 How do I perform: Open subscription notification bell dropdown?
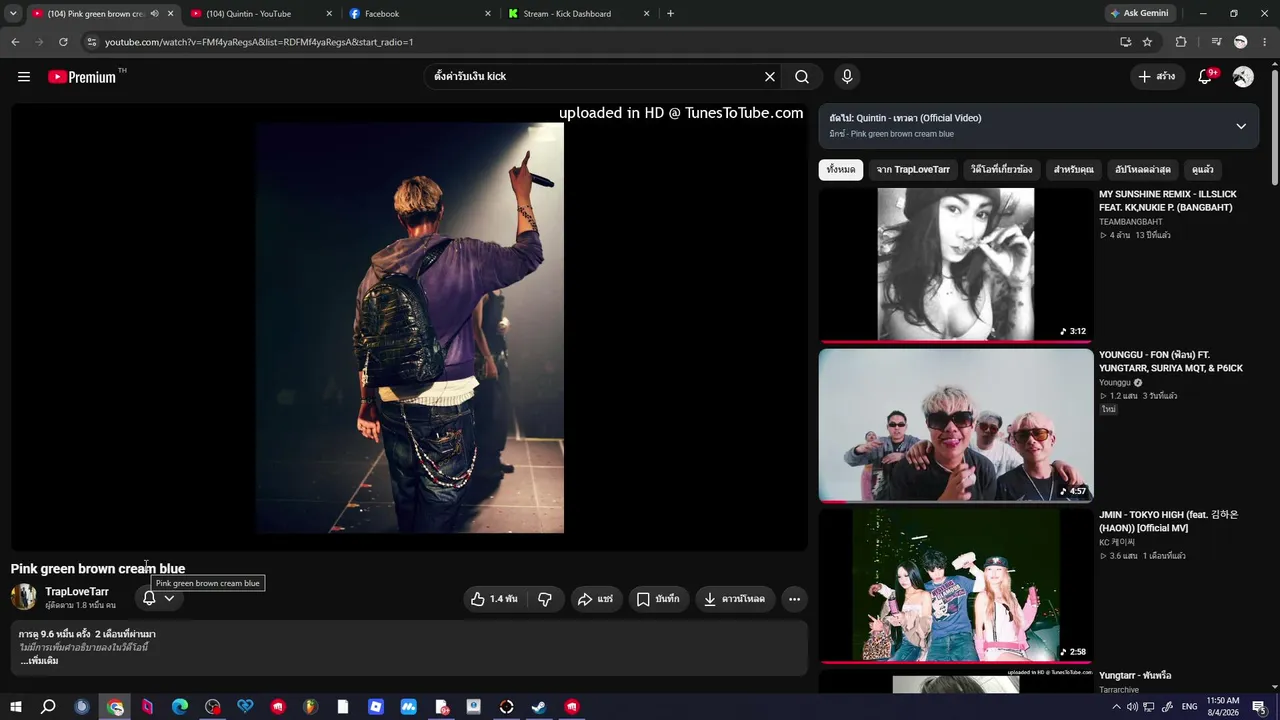point(158,598)
